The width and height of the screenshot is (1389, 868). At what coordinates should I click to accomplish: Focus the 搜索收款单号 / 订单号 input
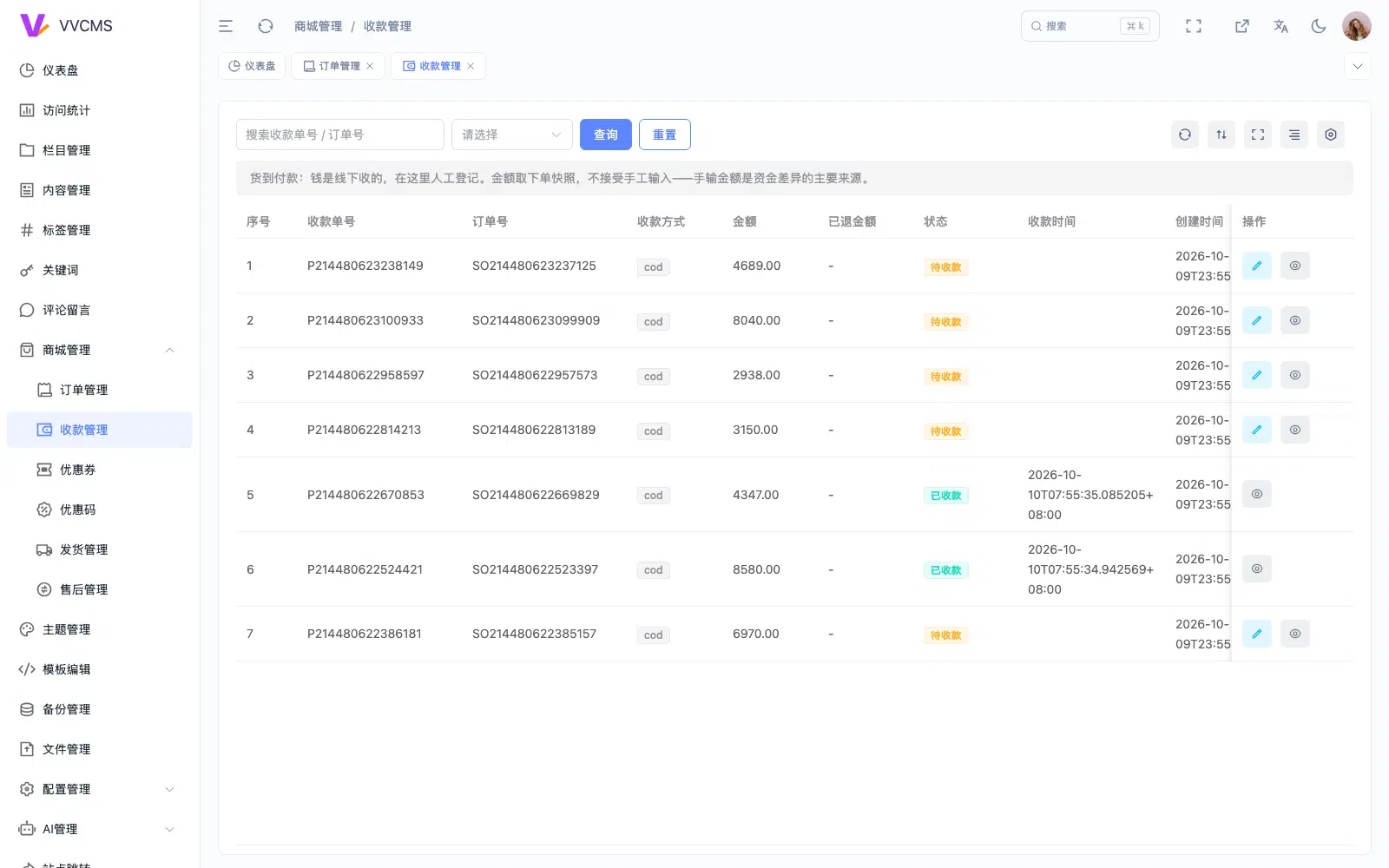pyautogui.click(x=340, y=135)
